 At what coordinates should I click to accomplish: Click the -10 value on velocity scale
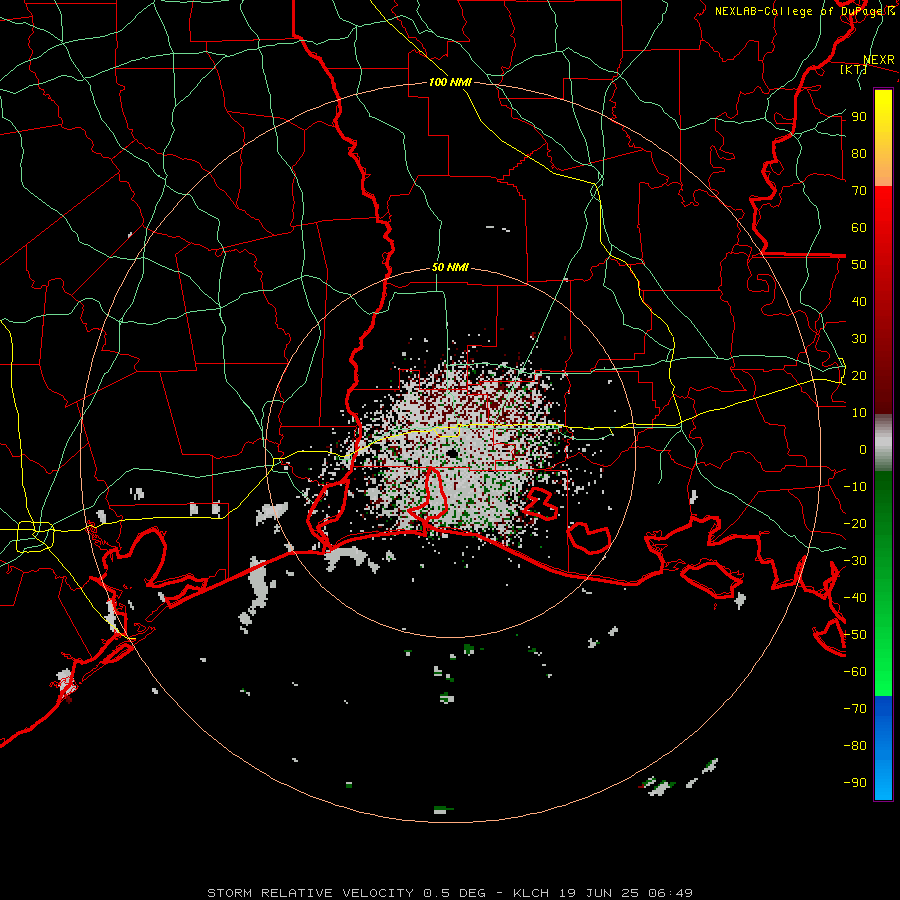point(855,487)
